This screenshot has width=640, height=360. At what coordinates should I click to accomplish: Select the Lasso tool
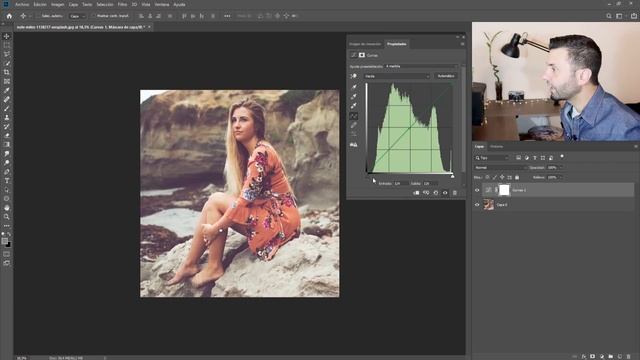pyautogui.click(x=7, y=54)
